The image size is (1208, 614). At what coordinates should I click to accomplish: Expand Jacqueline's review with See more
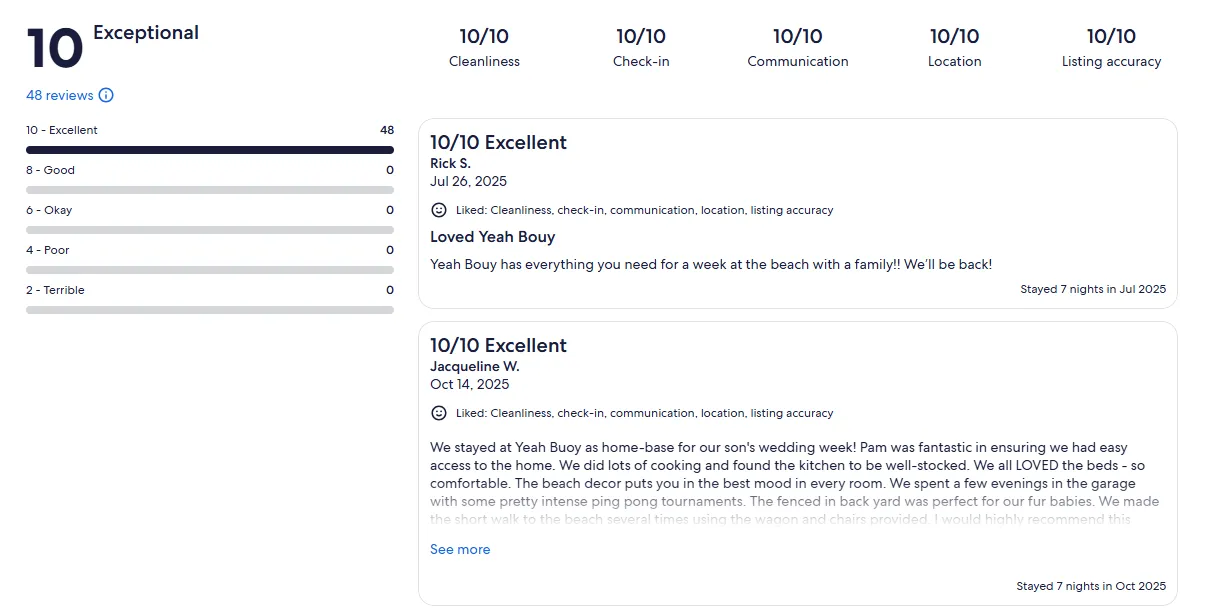click(460, 549)
